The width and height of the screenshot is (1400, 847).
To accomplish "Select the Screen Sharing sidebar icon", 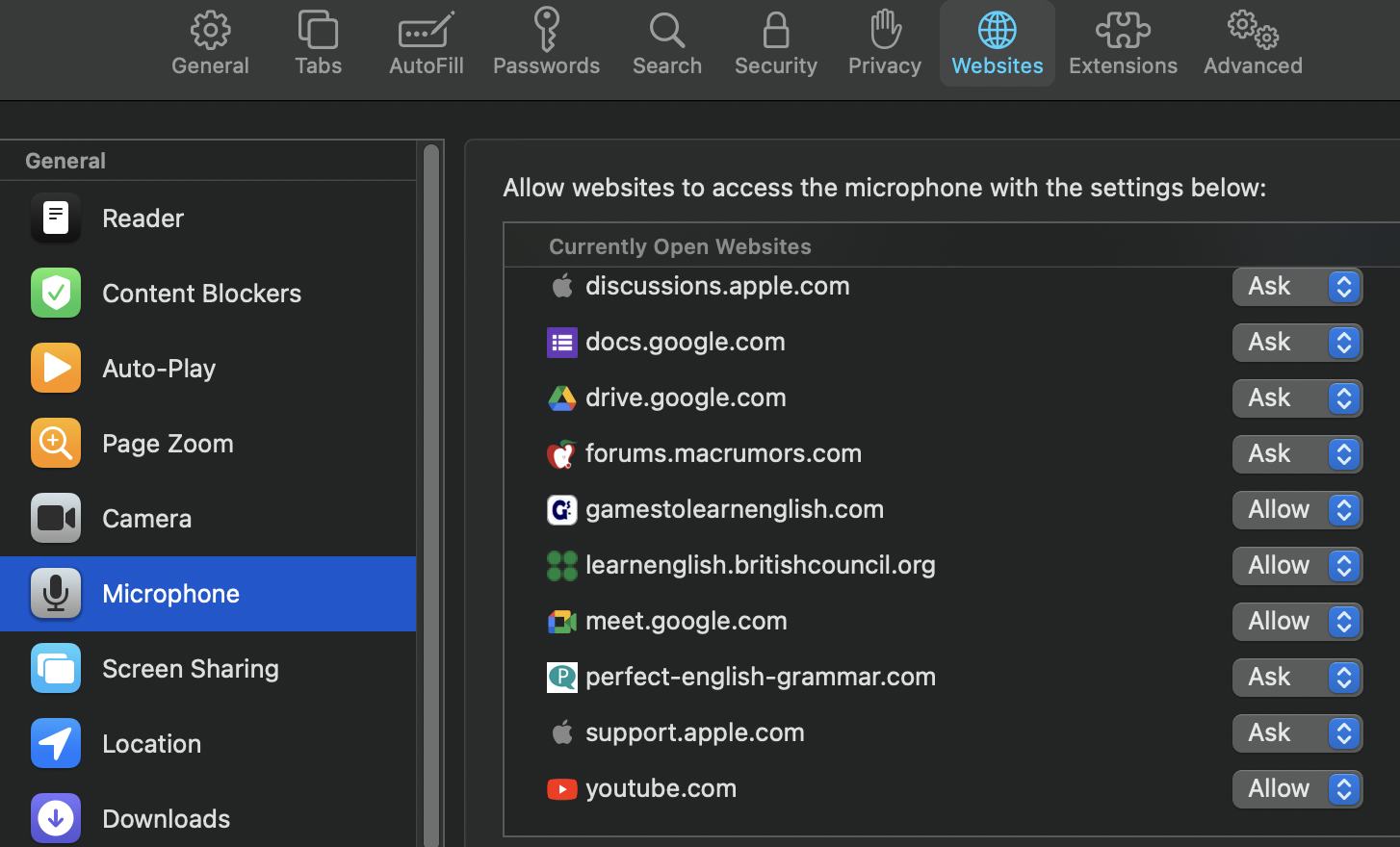I will point(56,668).
